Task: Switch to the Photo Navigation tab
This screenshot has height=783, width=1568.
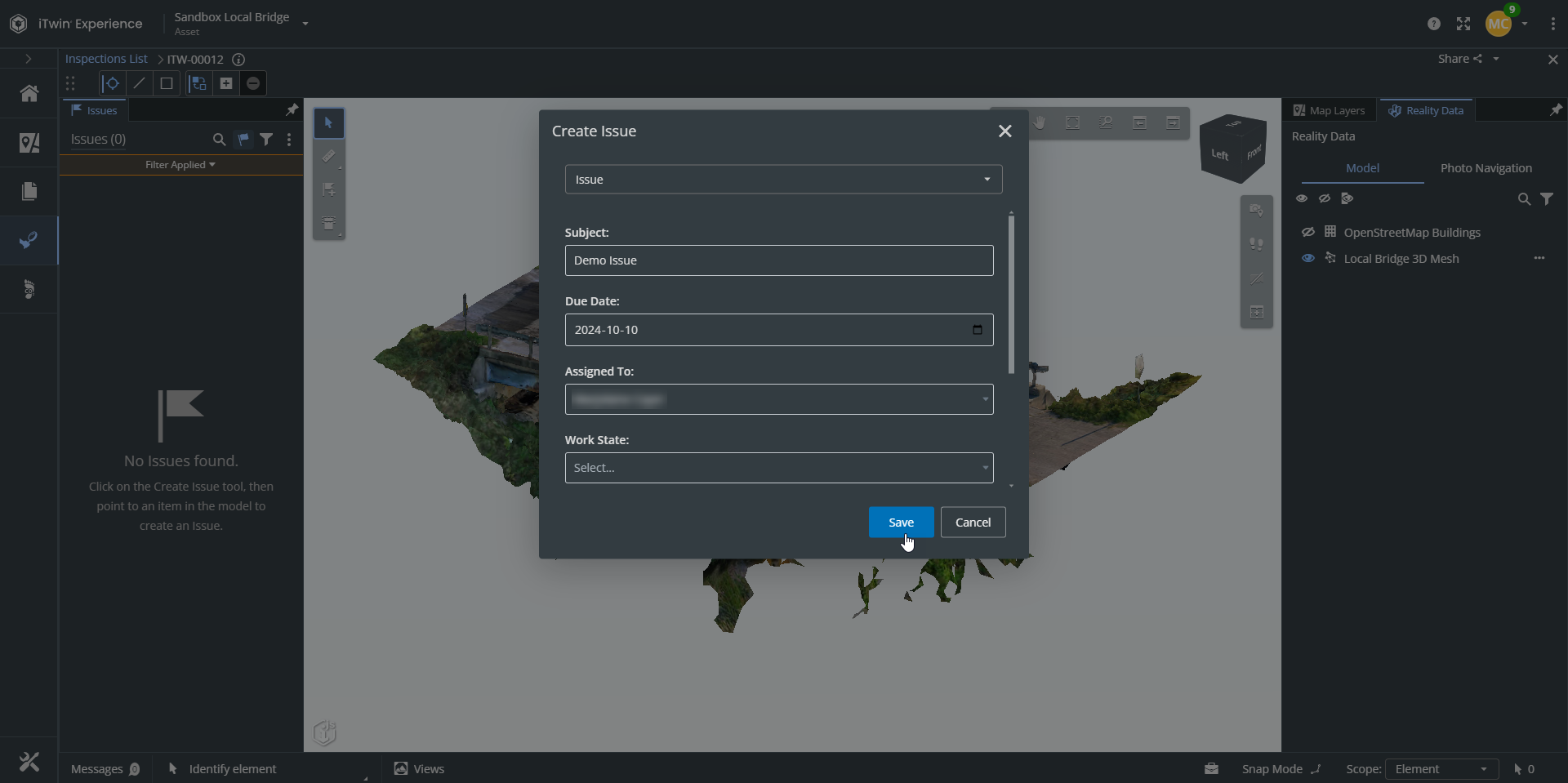Action: click(1486, 168)
